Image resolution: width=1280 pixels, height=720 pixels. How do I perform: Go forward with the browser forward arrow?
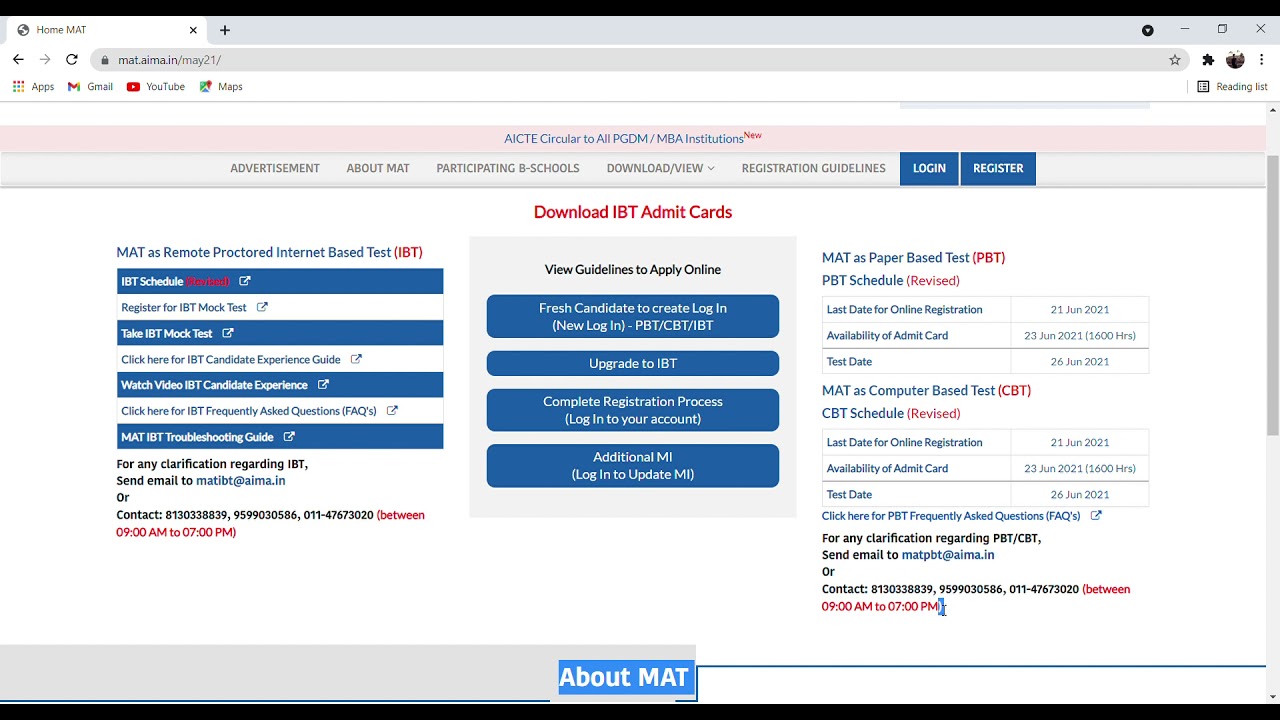click(45, 60)
